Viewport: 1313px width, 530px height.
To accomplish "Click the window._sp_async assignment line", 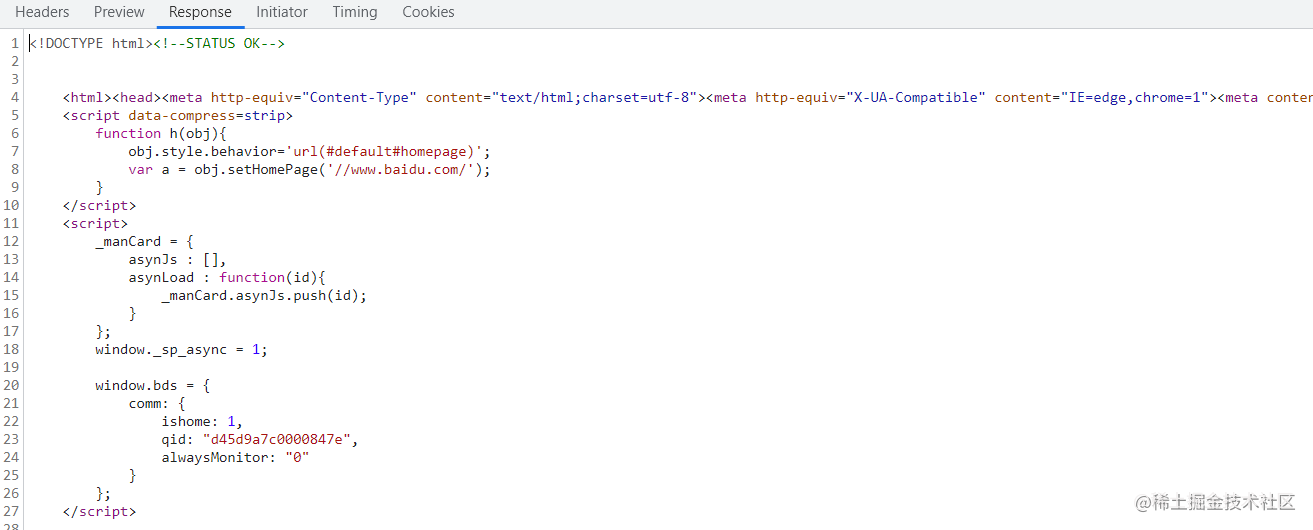I will tap(181, 349).
